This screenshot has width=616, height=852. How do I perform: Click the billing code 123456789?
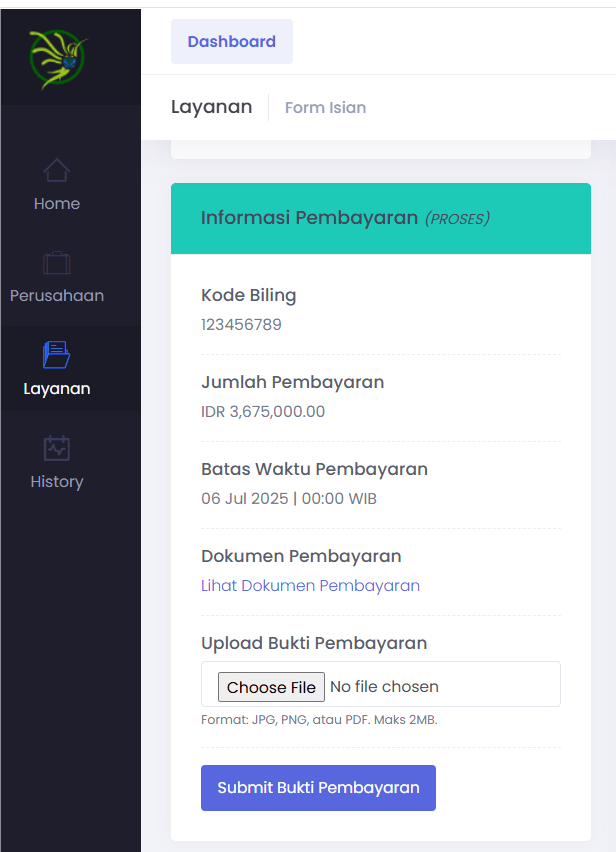[241, 325]
